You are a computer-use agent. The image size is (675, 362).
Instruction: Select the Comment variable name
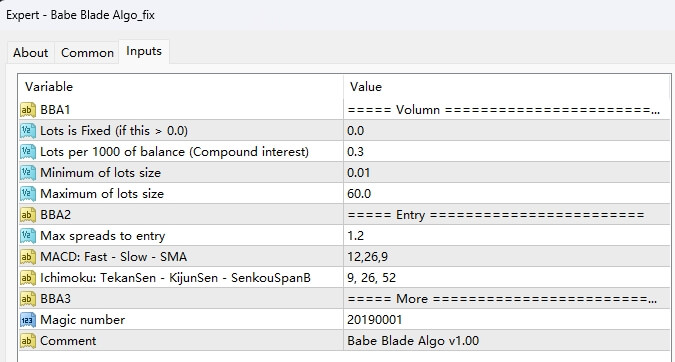(68, 341)
